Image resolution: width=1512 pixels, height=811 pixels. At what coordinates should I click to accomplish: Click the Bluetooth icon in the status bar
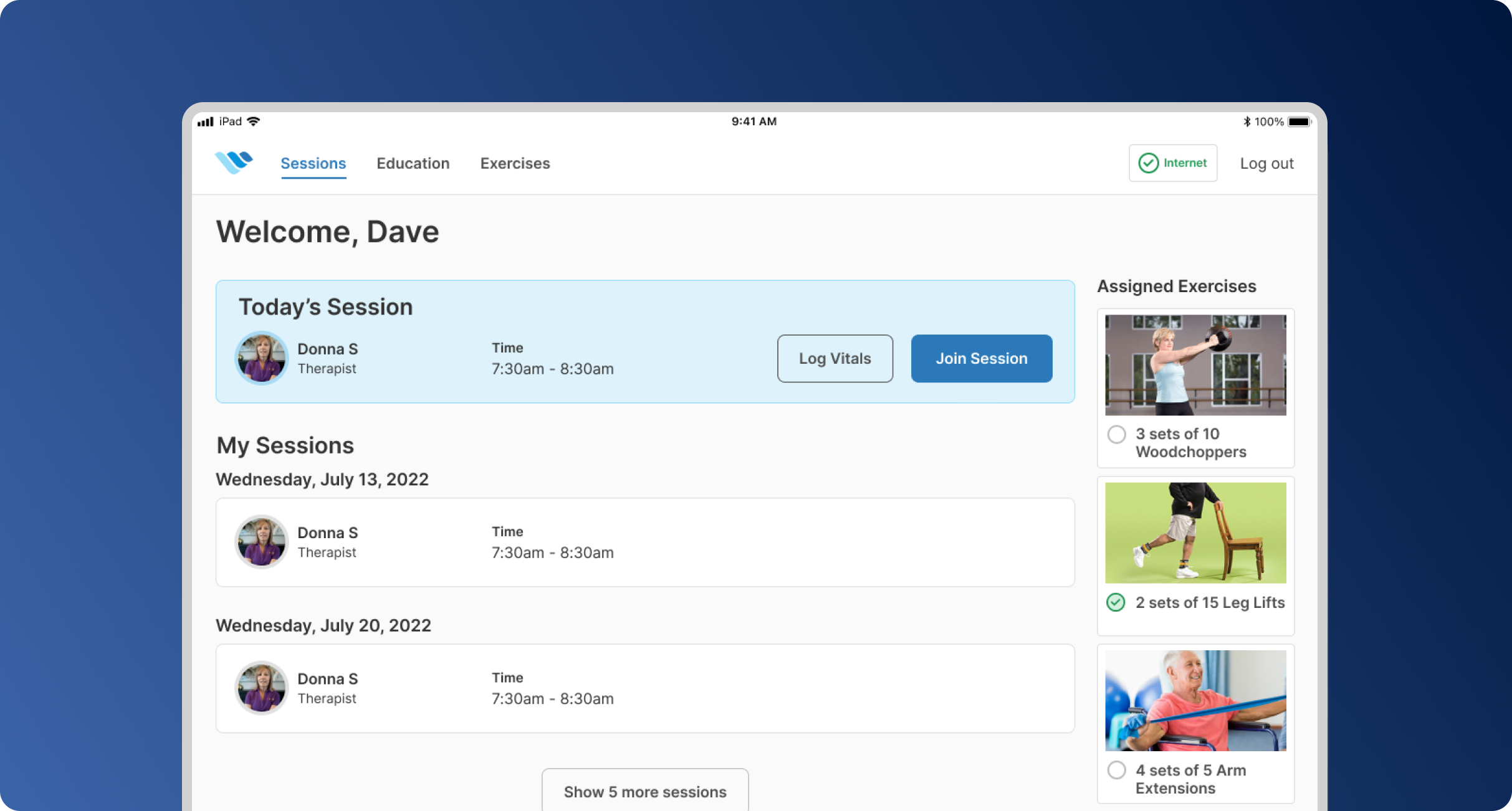1246,121
